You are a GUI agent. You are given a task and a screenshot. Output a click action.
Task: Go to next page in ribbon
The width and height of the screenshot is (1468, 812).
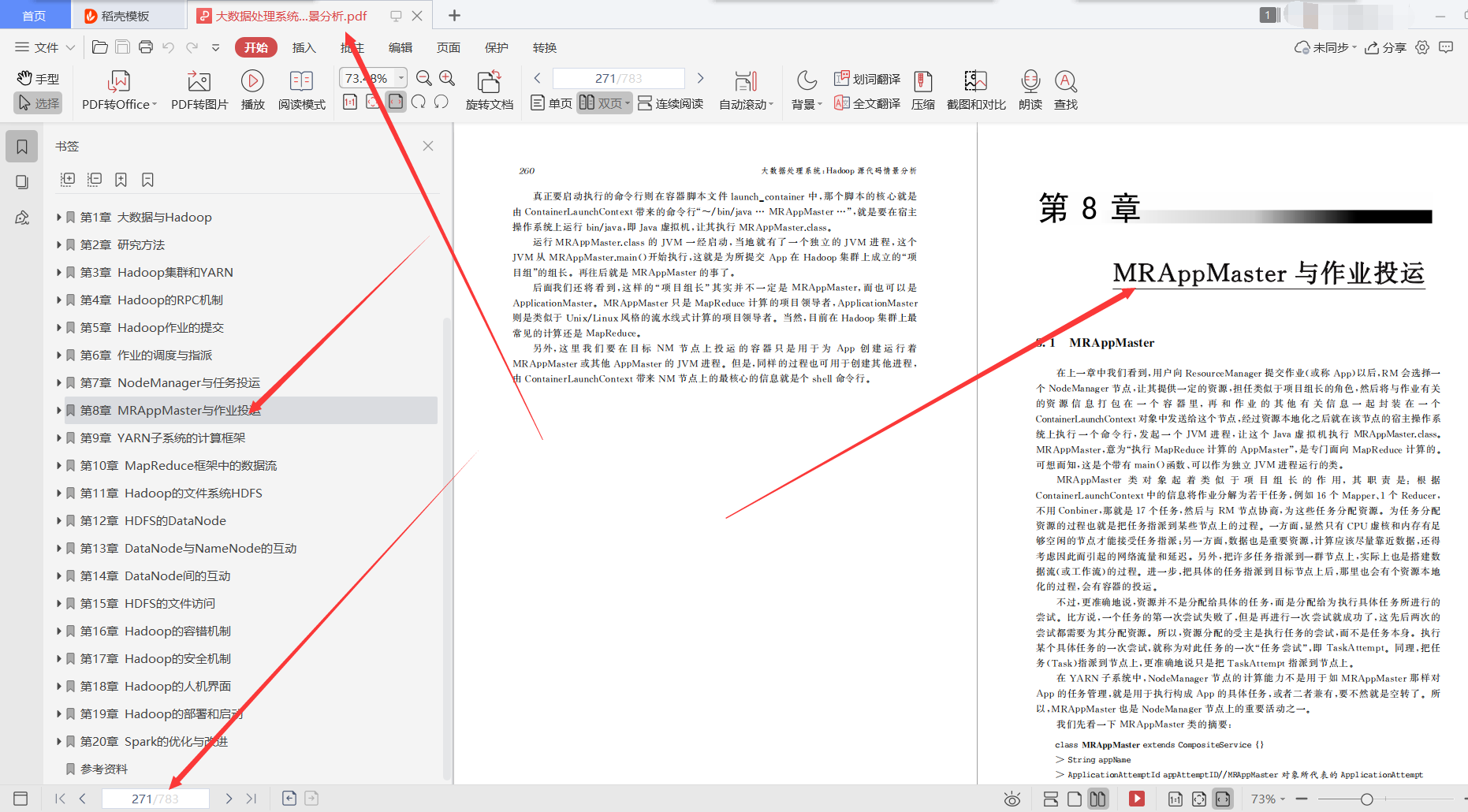pos(700,78)
